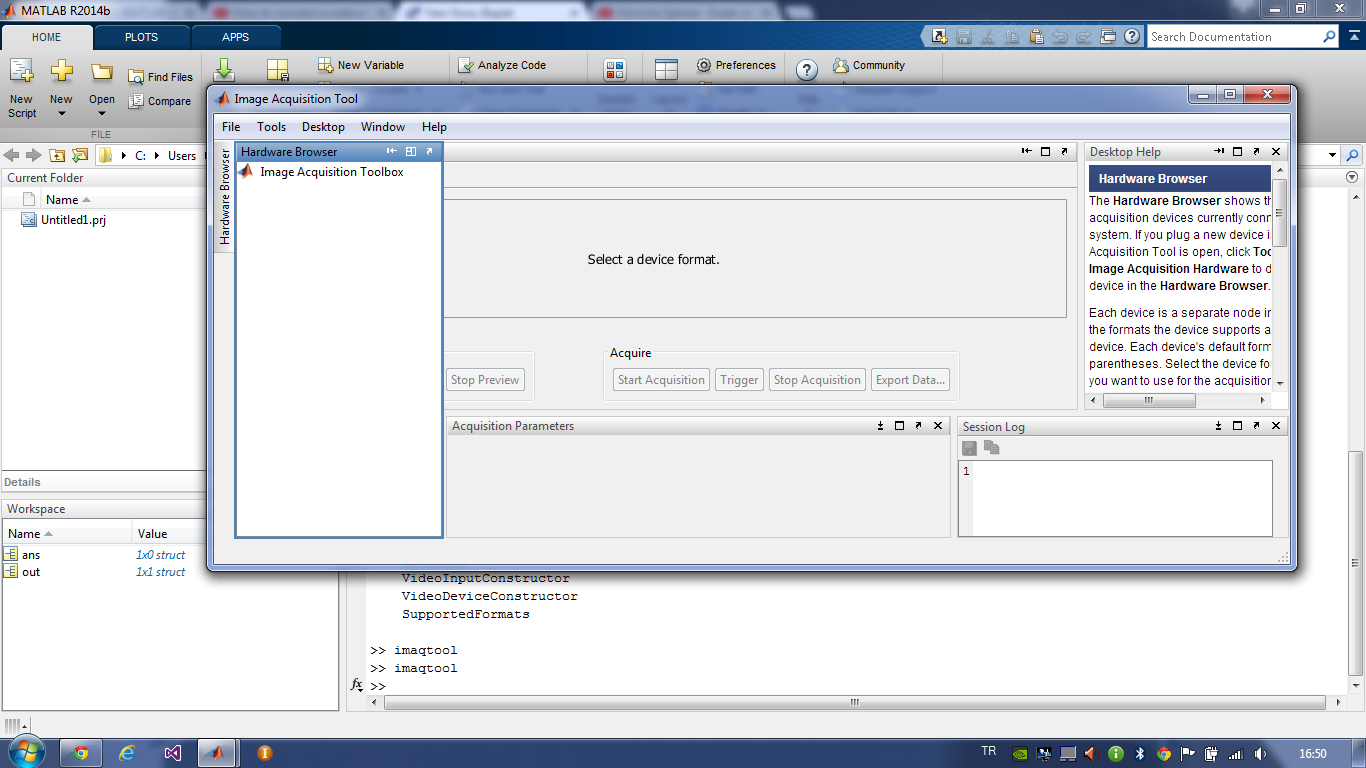The height and width of the screenshot is (768, 1366).
Task: Undock the Desktop Help panel
Action: tap(1256, 151)
